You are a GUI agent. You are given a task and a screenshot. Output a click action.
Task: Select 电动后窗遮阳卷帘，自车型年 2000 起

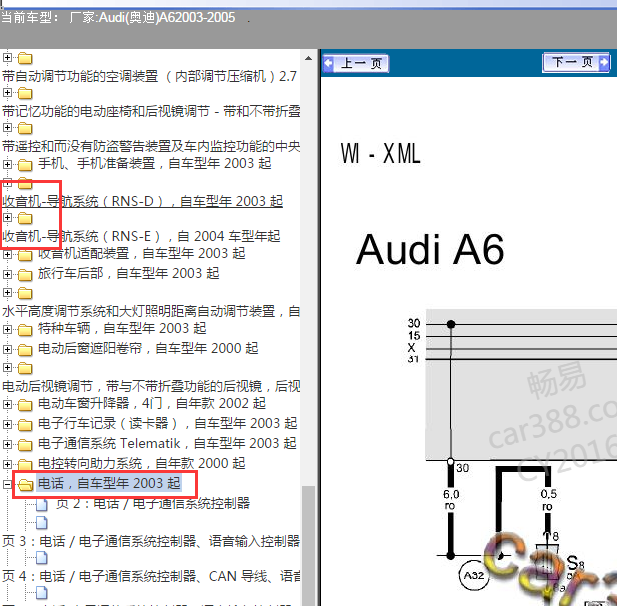coord(148,348)
